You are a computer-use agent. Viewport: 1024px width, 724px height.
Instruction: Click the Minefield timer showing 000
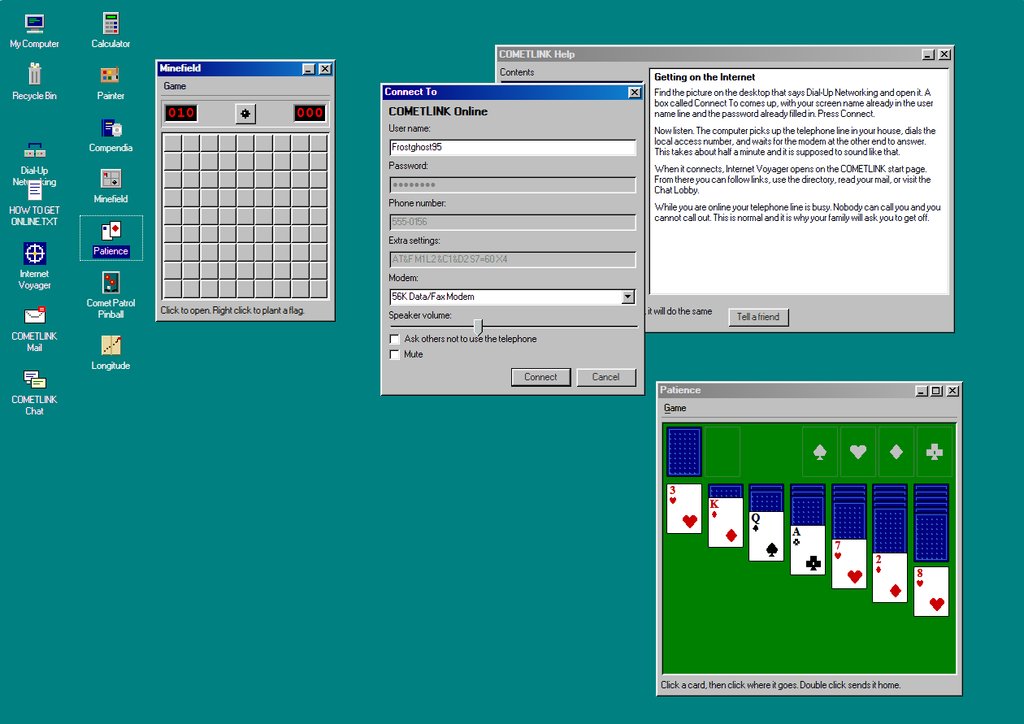tap(310, 113)
